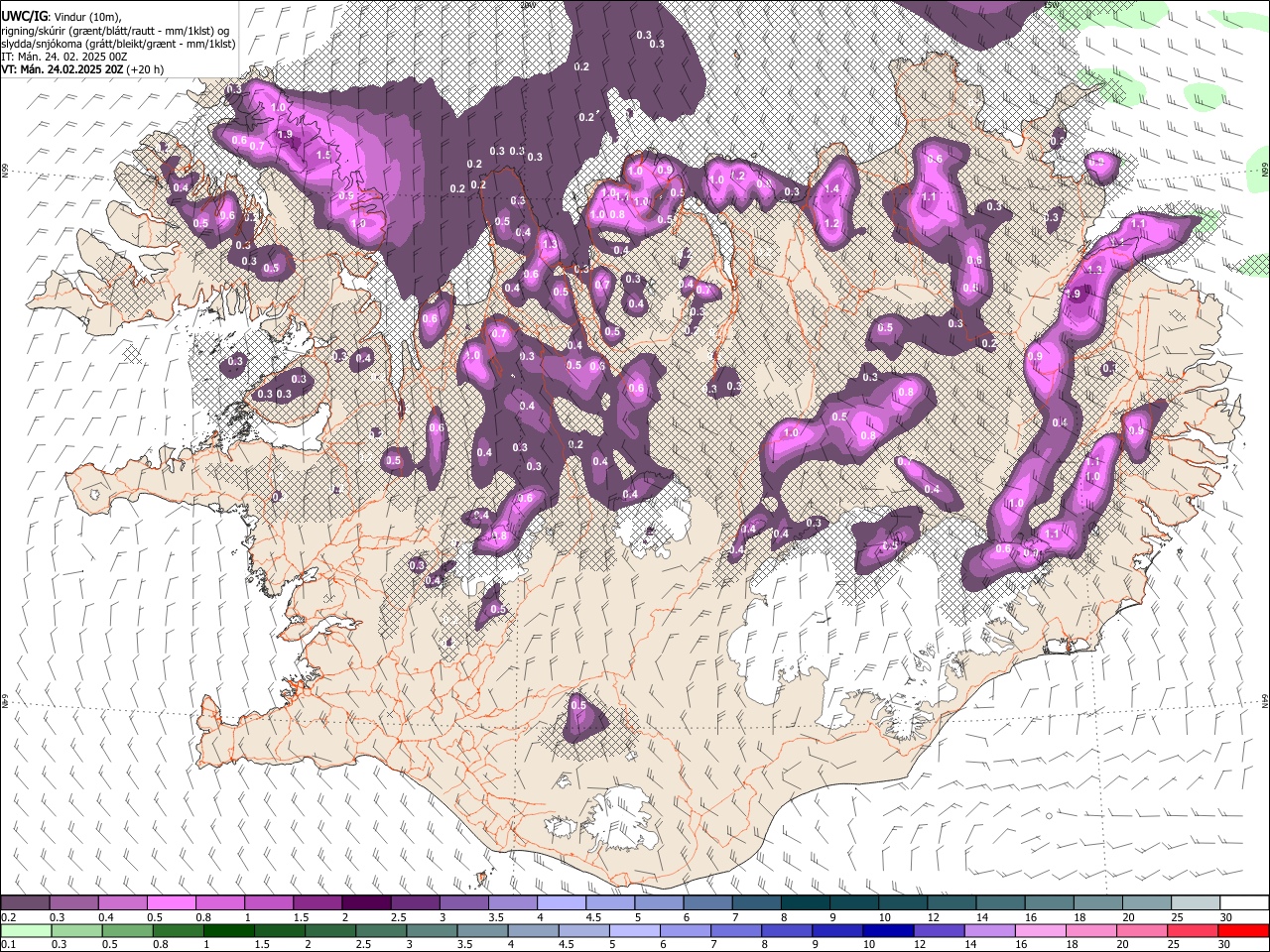Click the bright magenta swatch between 0.5 and 0.8
The height and width of the screenshot is (952, 1270).
click(171, 903)
